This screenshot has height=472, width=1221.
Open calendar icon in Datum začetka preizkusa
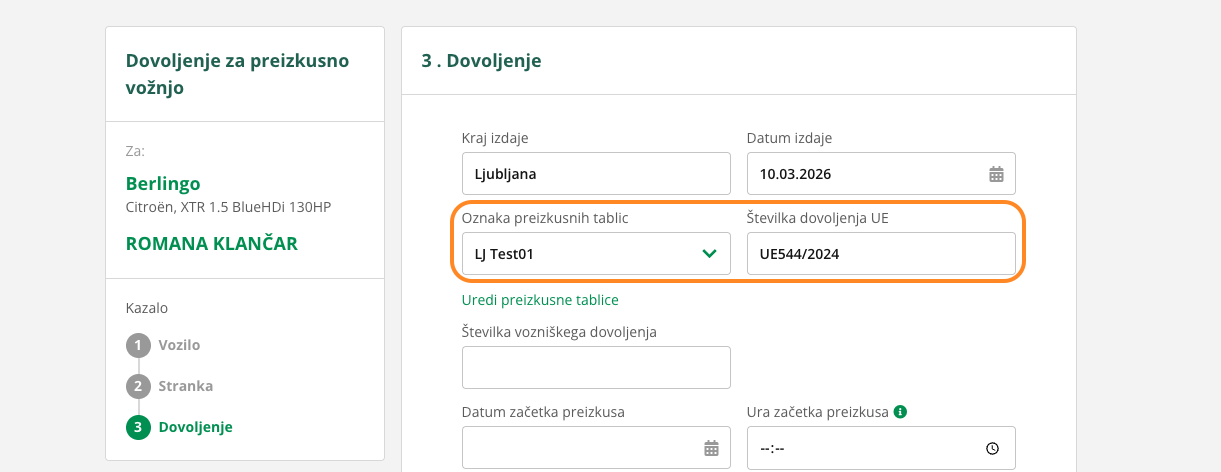(711, 448)
